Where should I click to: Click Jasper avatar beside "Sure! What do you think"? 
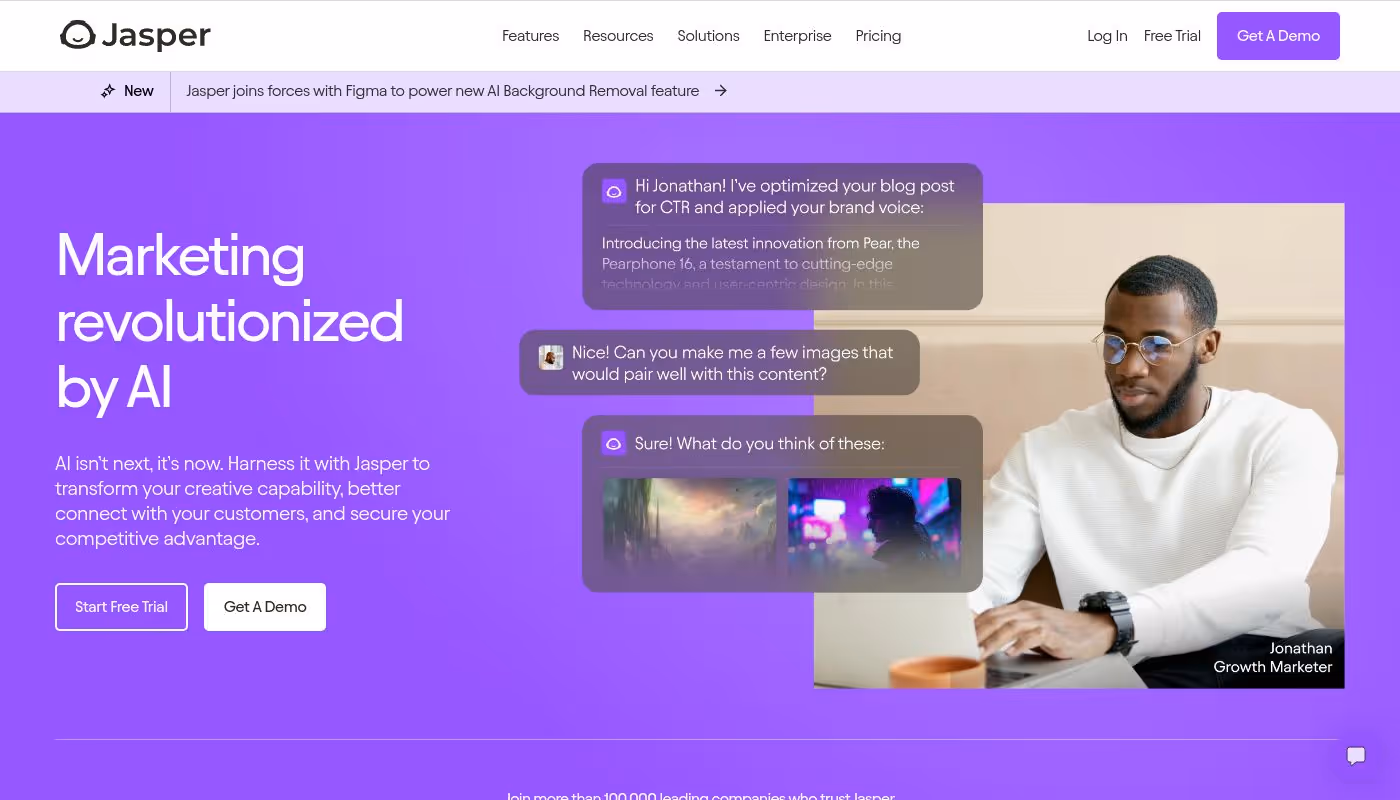point(613,443)
